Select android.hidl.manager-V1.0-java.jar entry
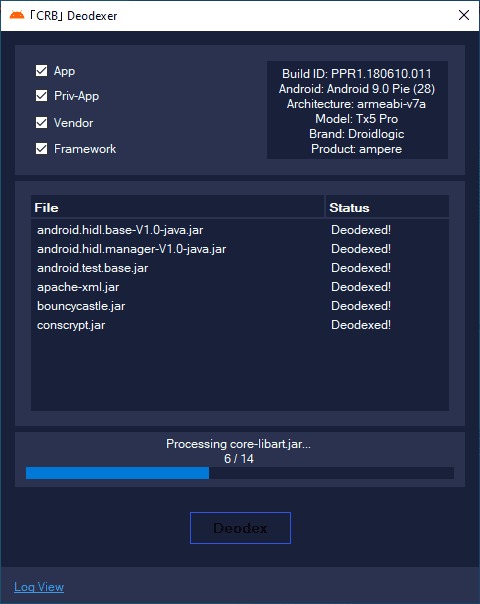 [240, 249]
